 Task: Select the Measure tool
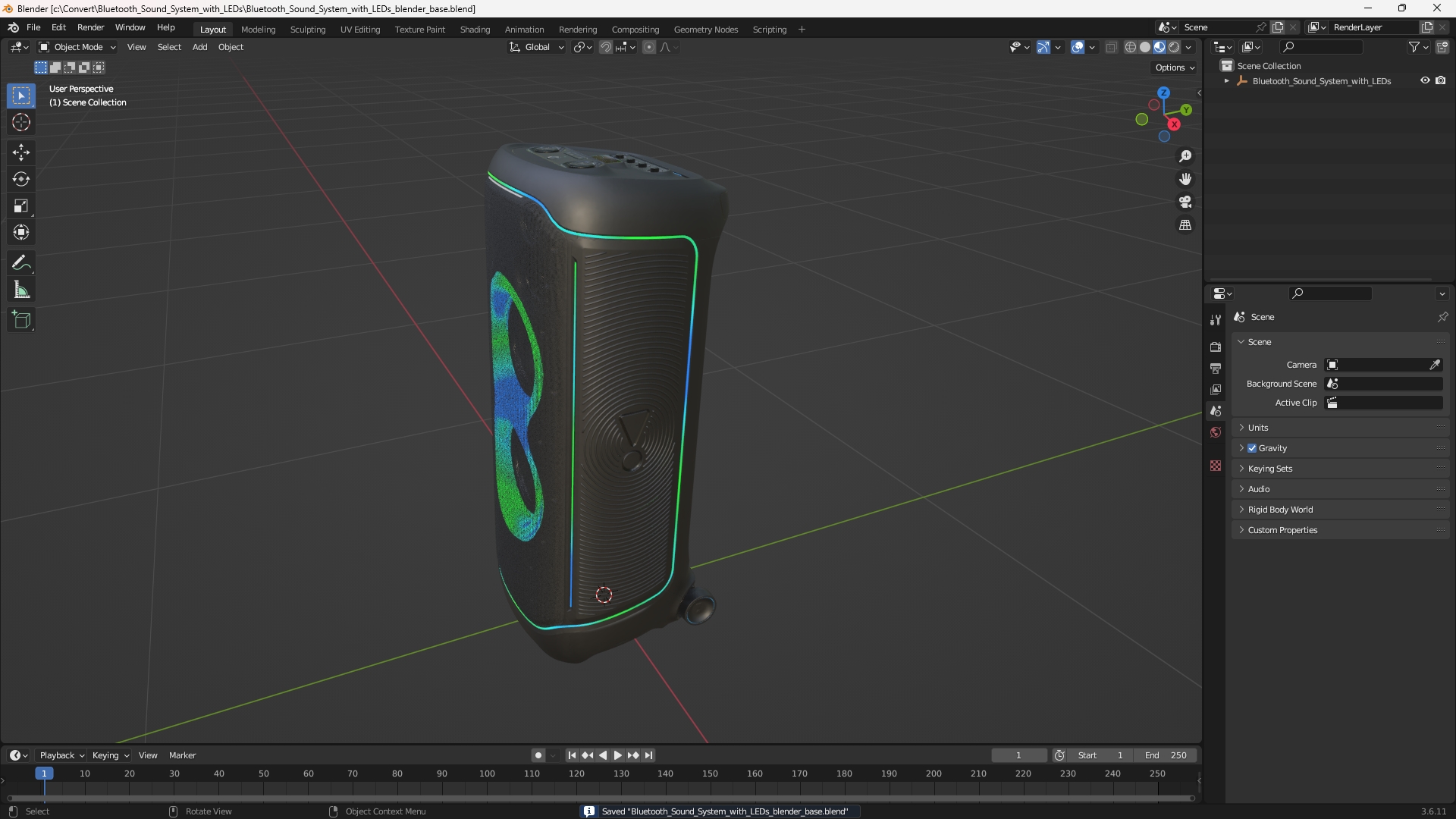(x=21, y=290)
